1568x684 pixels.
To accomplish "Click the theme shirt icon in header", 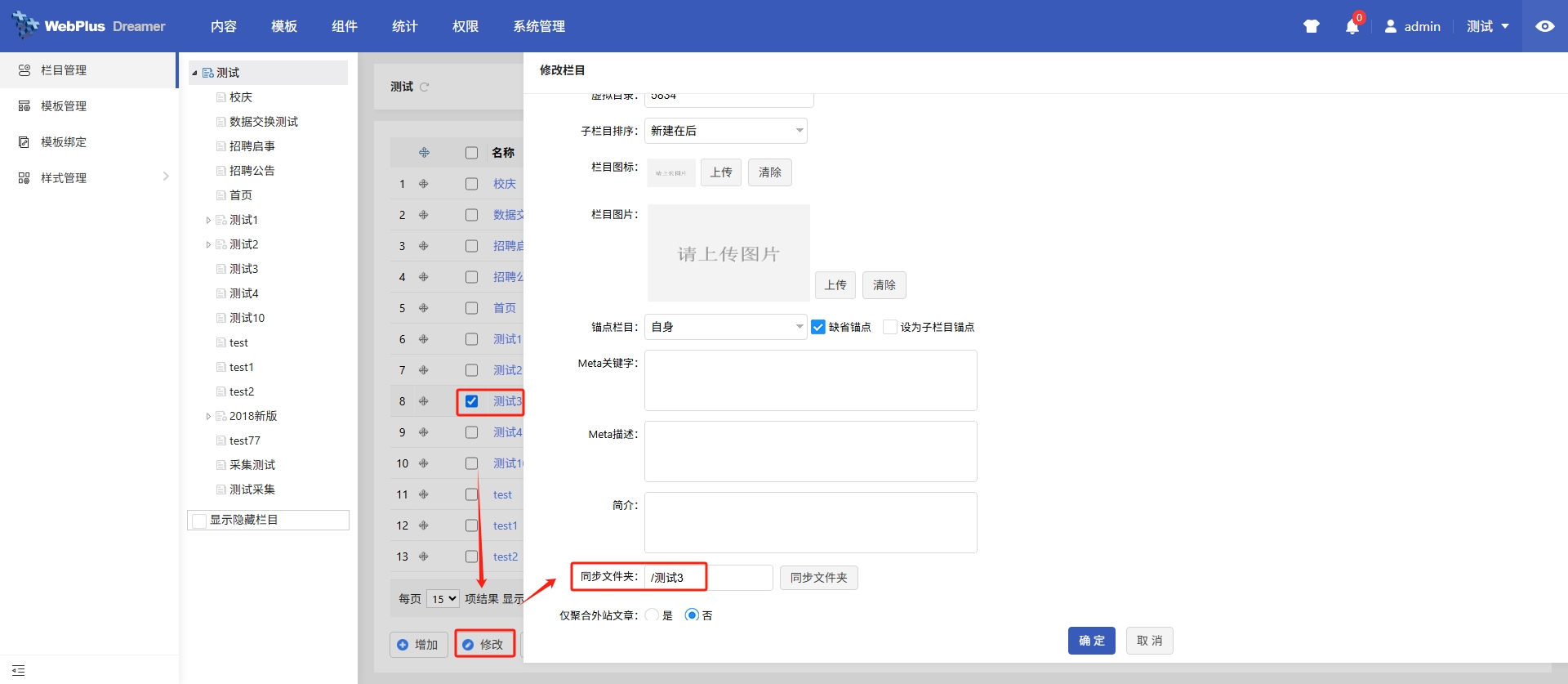I will pos(1312,26).
